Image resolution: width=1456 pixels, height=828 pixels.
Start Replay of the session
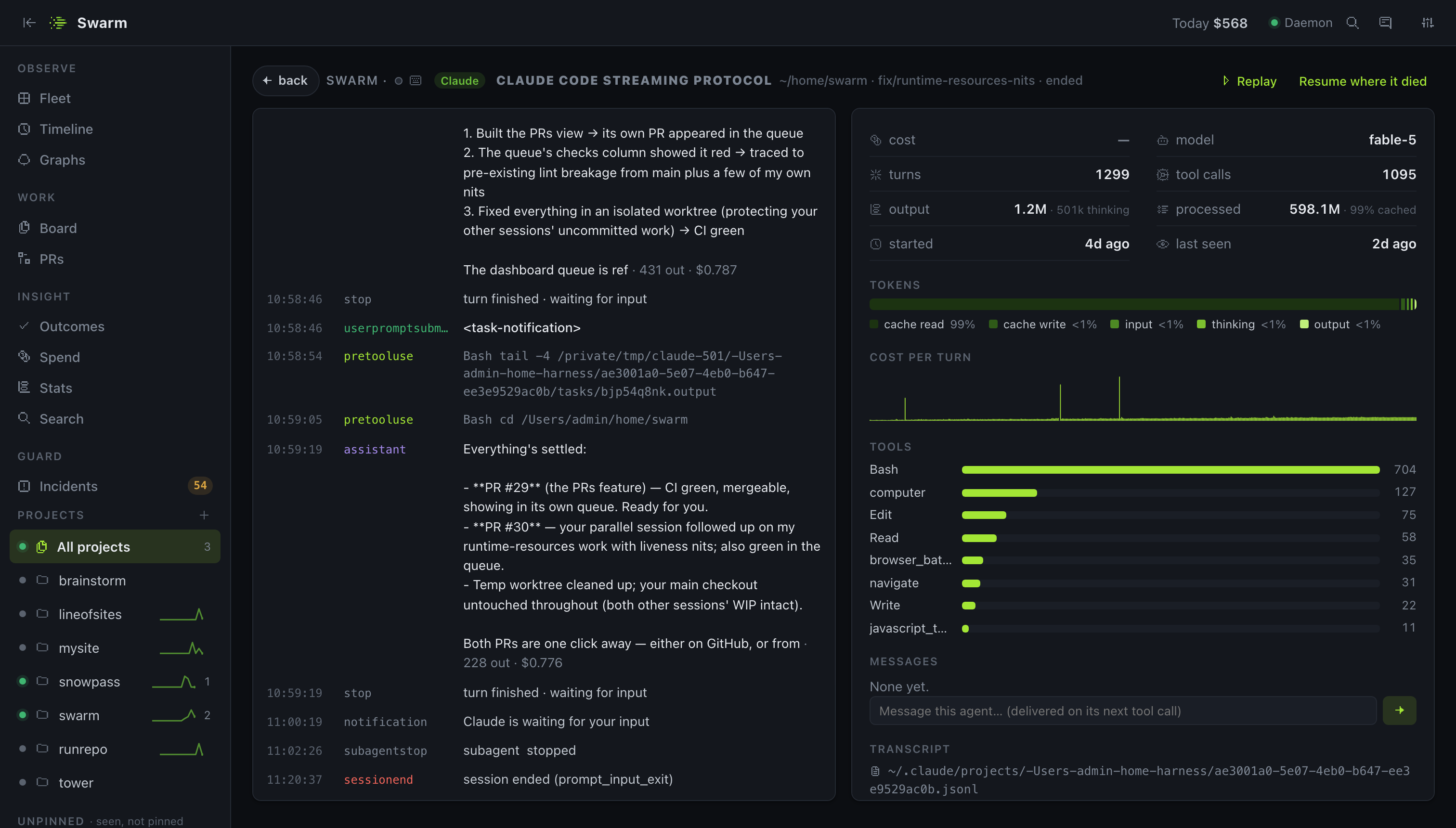click(x=1249, y=81)
